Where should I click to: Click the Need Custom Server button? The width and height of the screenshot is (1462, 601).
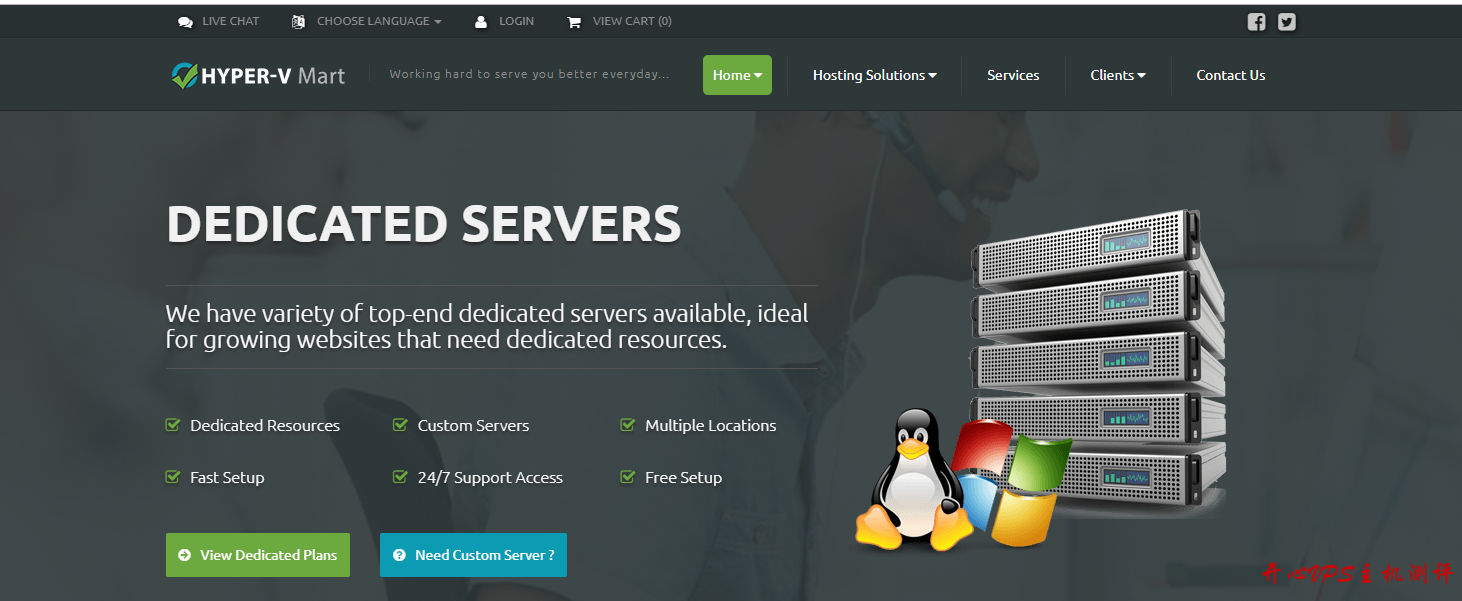(473, 555)
